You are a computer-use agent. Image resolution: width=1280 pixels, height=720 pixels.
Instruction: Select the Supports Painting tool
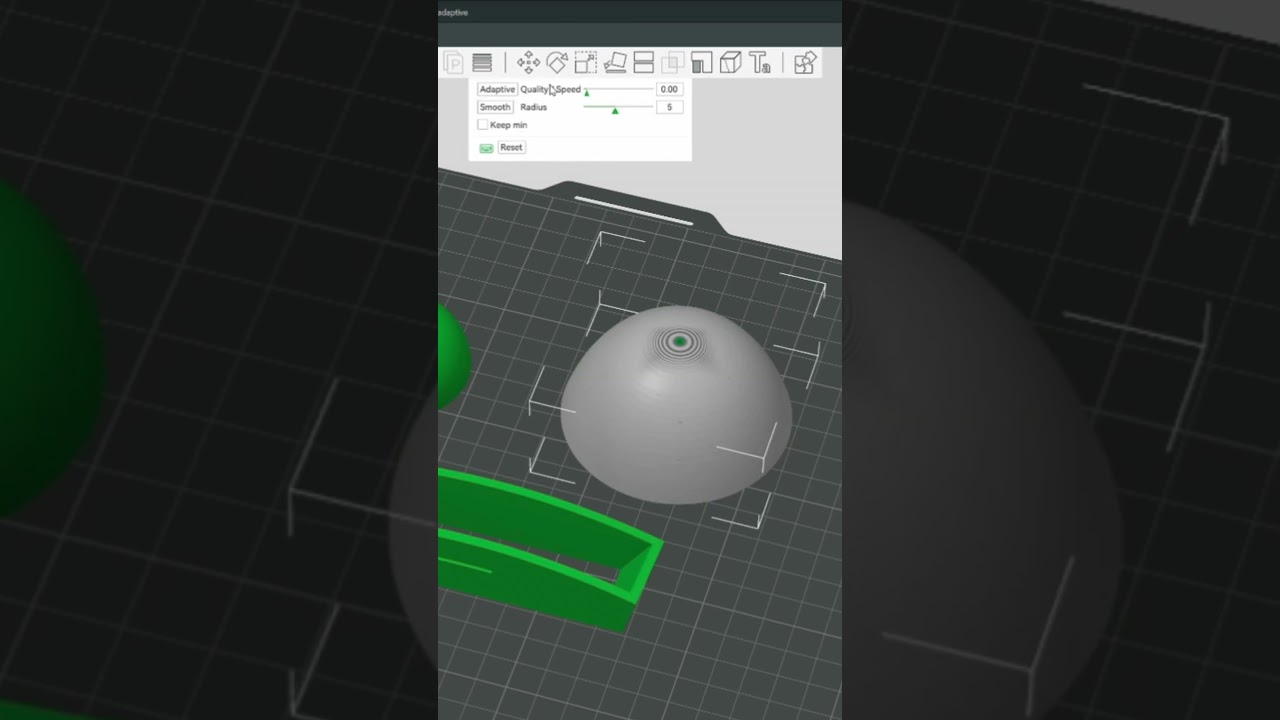[x=702, y=63]
